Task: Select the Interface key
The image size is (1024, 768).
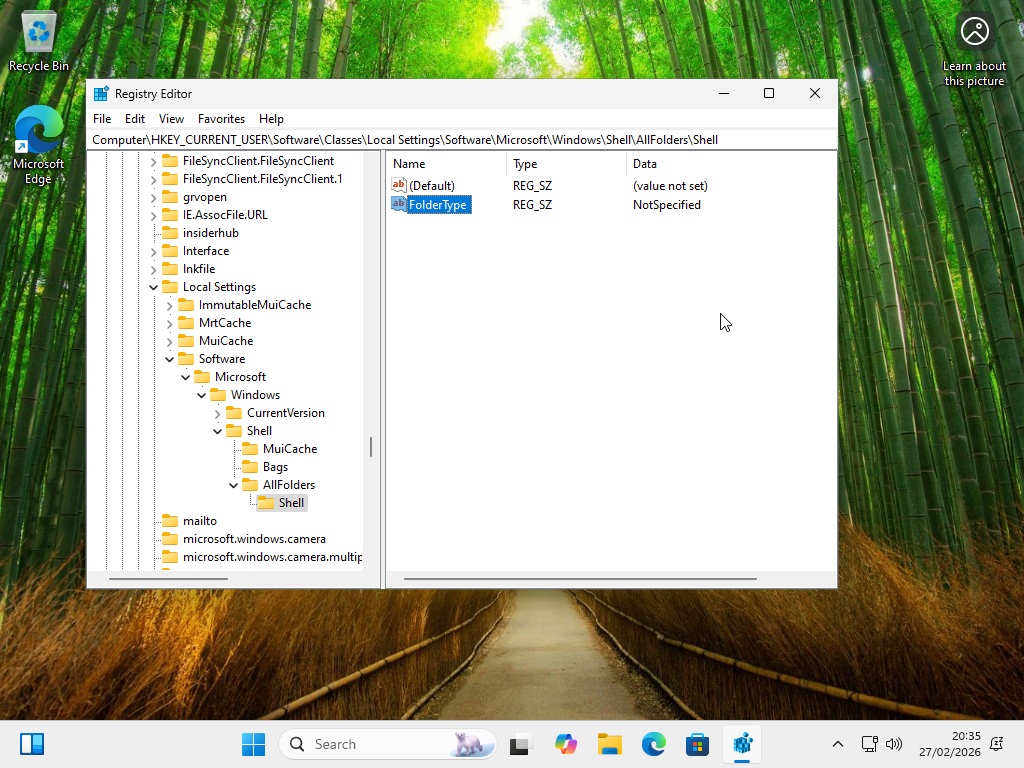Action: [206, 251]
